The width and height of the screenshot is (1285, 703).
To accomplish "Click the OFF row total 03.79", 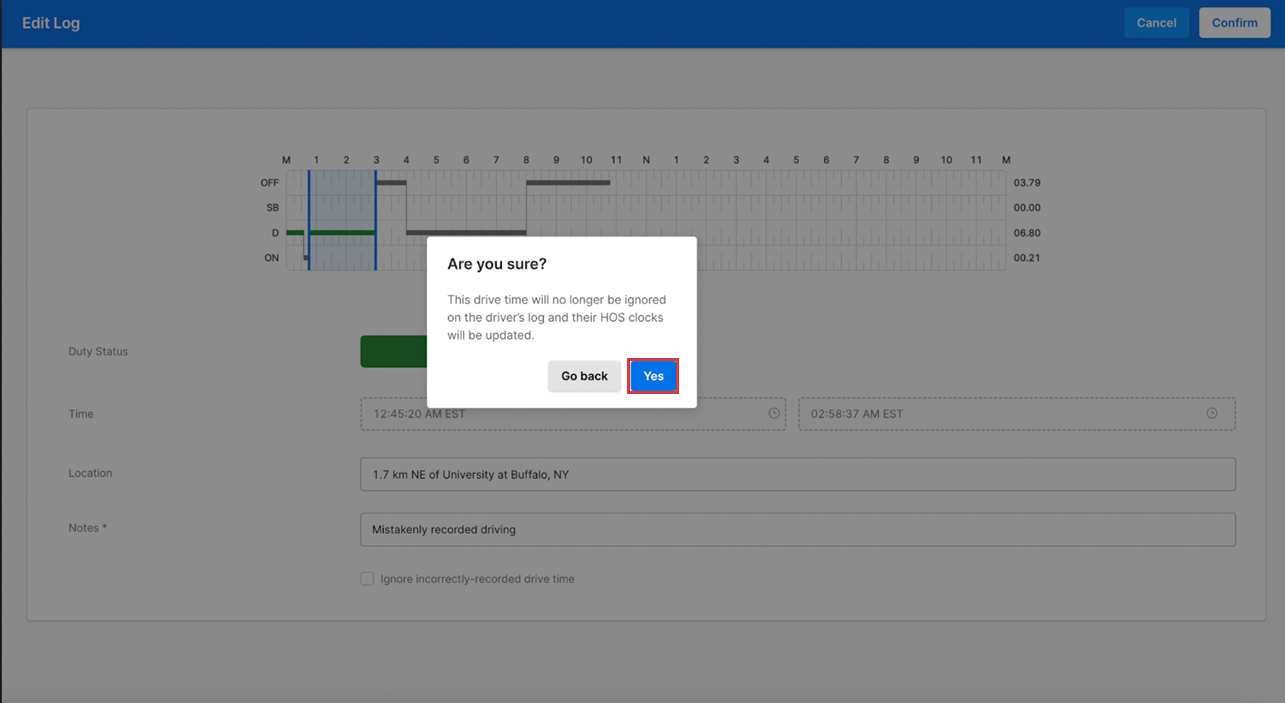I will point(1027,183).
